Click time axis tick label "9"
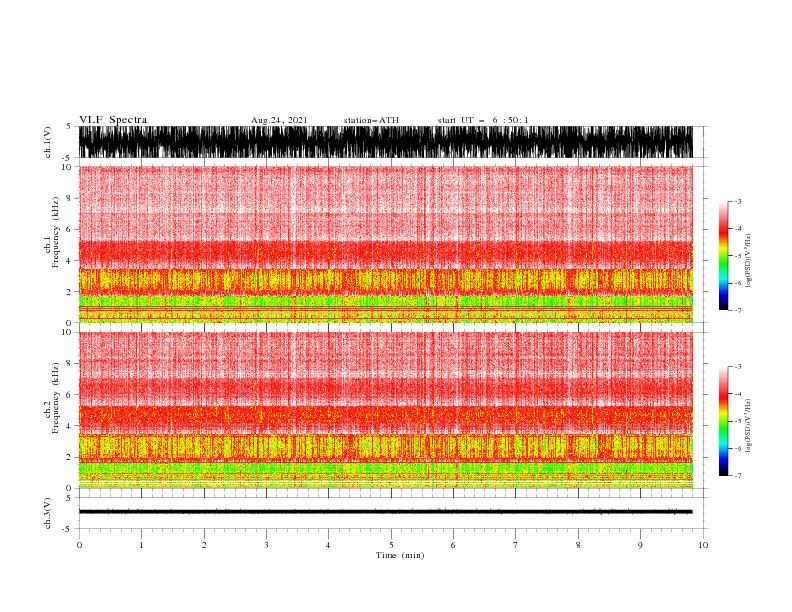 point(640,545)
